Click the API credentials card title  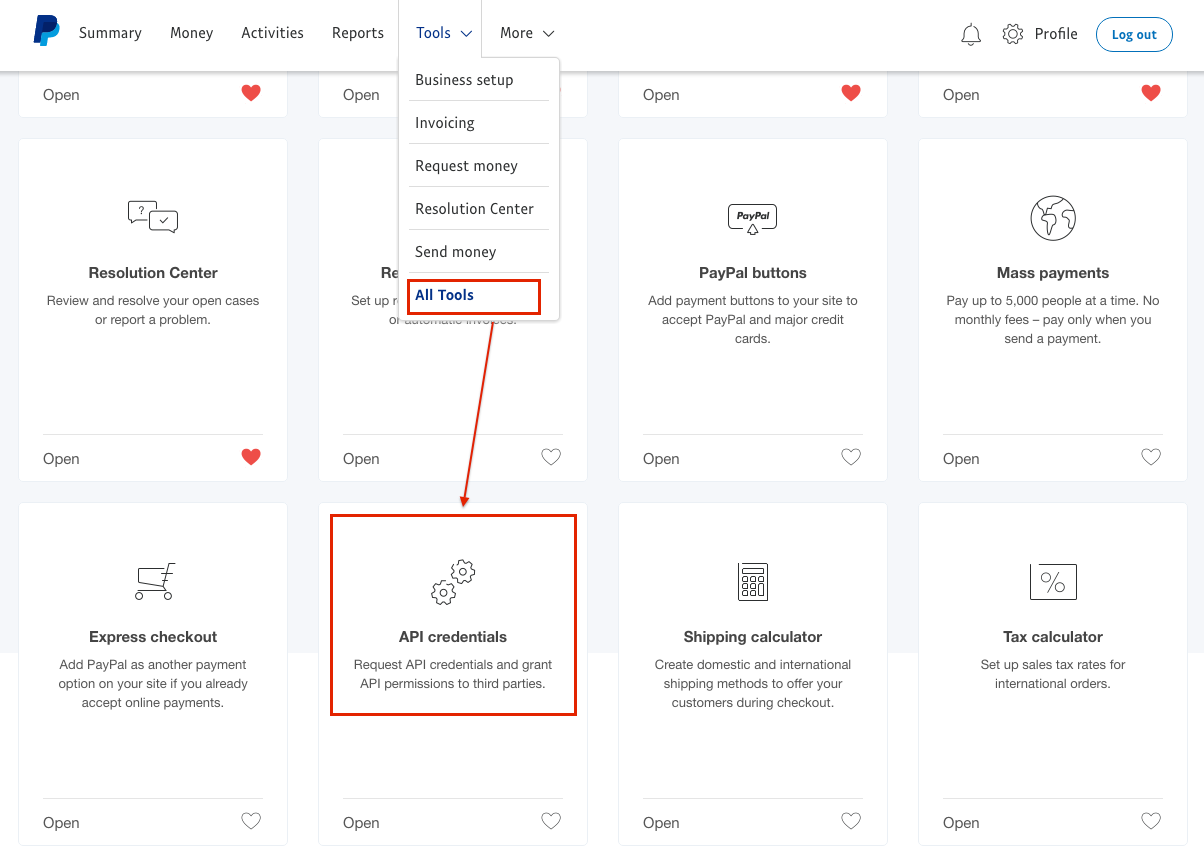click(x=453, y=637)
